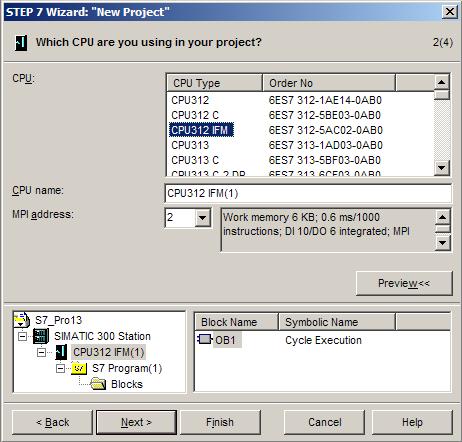Click the CPU Type column header

(214, 83)
